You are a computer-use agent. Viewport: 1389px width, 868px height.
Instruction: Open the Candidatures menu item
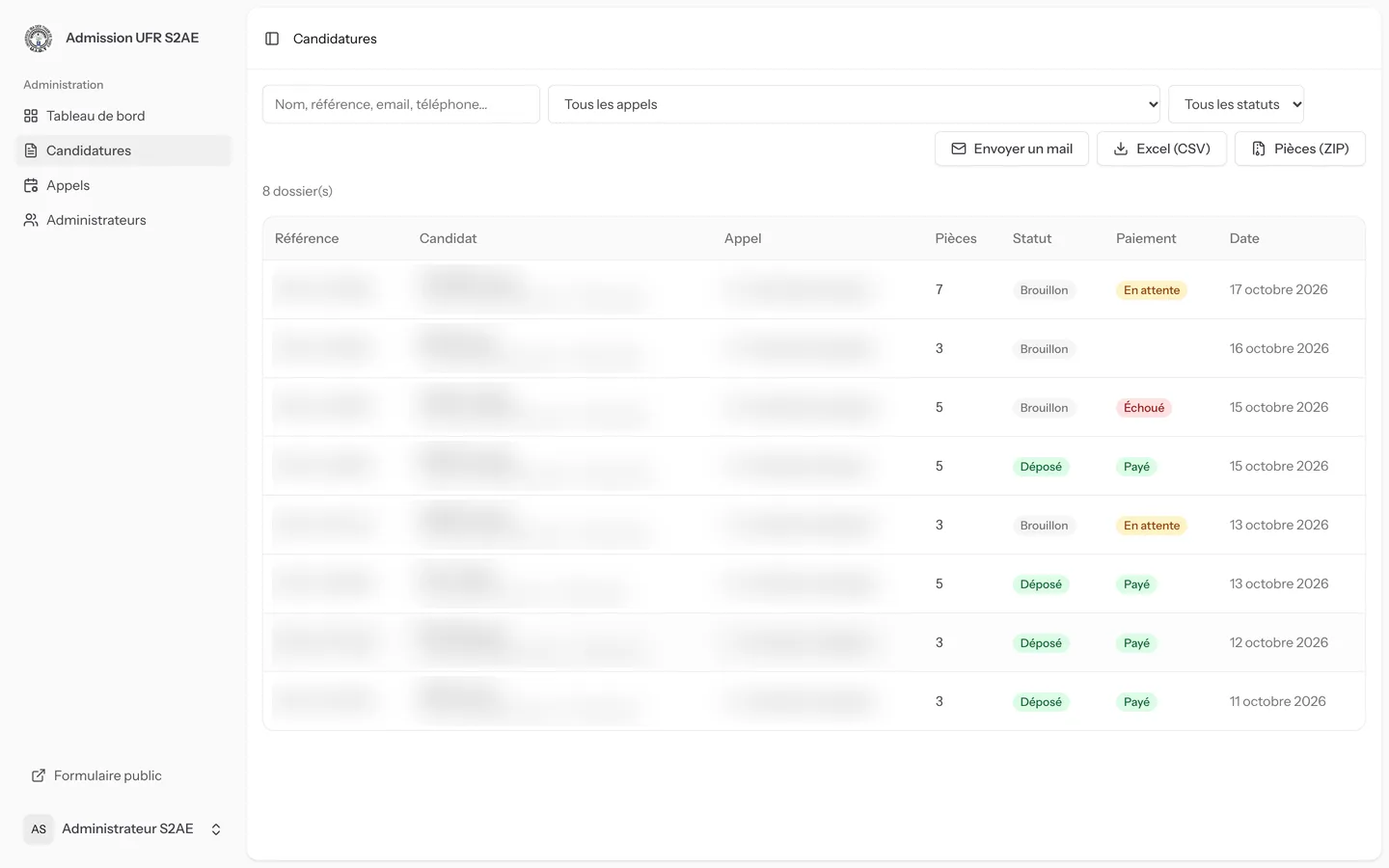123,150
